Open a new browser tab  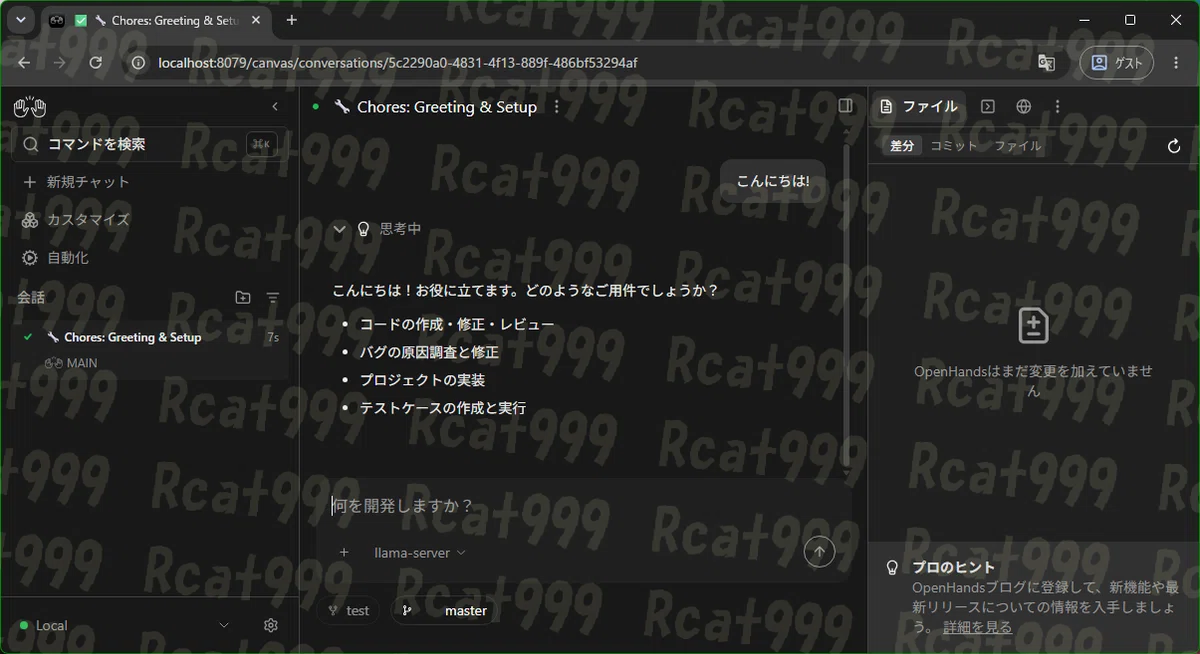[292, 20]
